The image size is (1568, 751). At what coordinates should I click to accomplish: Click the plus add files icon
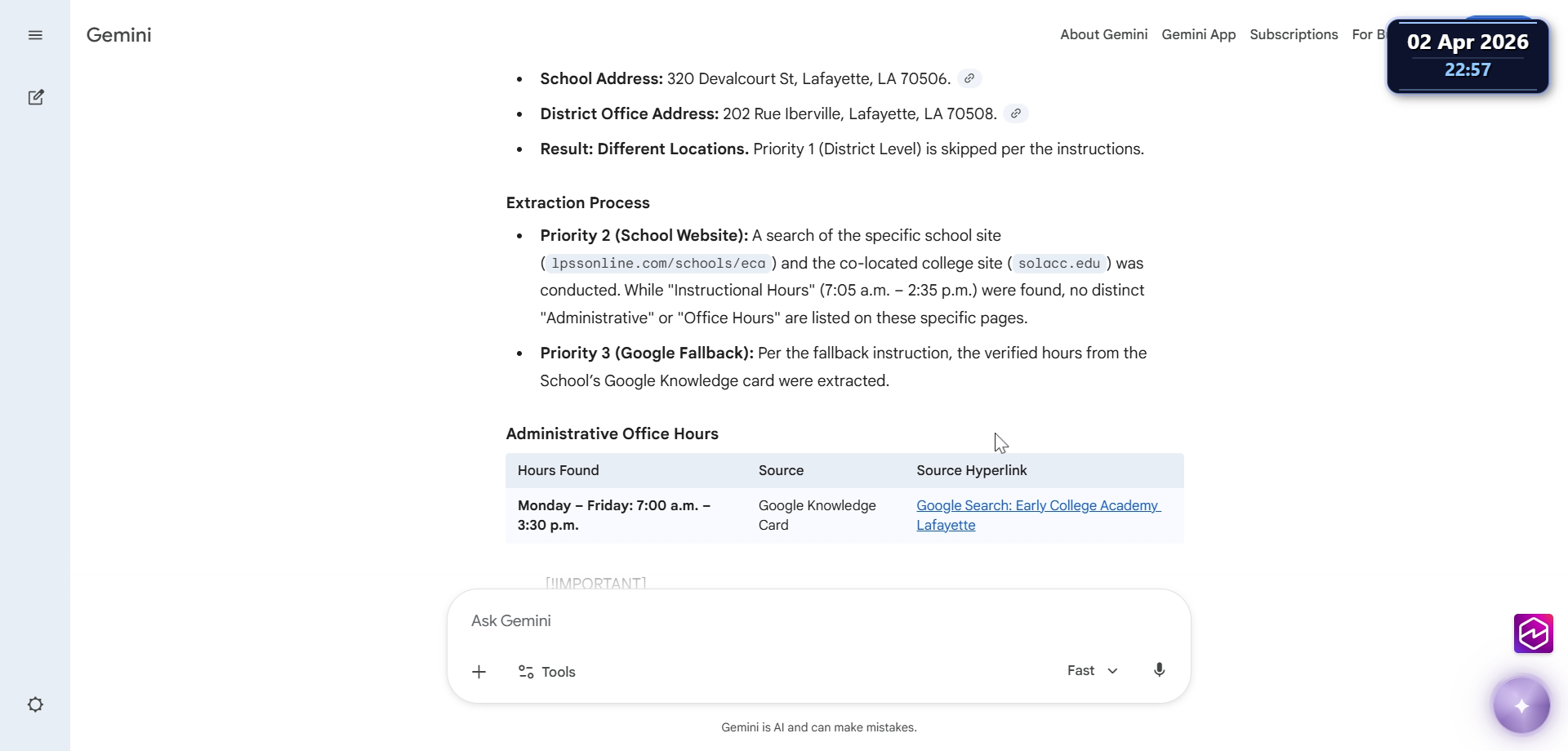(x=479, y=672)
